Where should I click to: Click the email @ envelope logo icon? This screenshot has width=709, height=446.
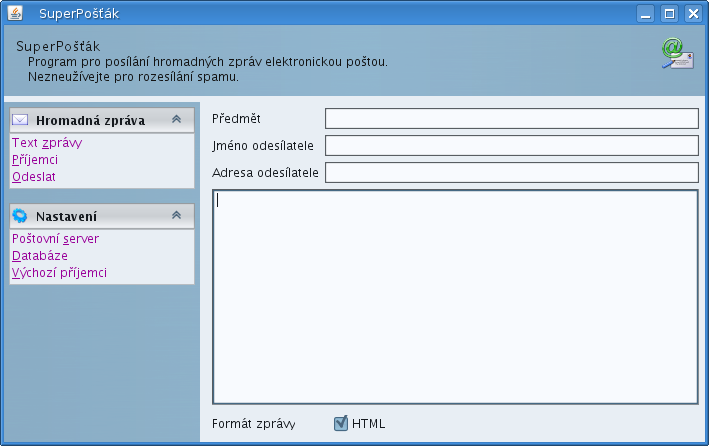click(x=678, y=53)
